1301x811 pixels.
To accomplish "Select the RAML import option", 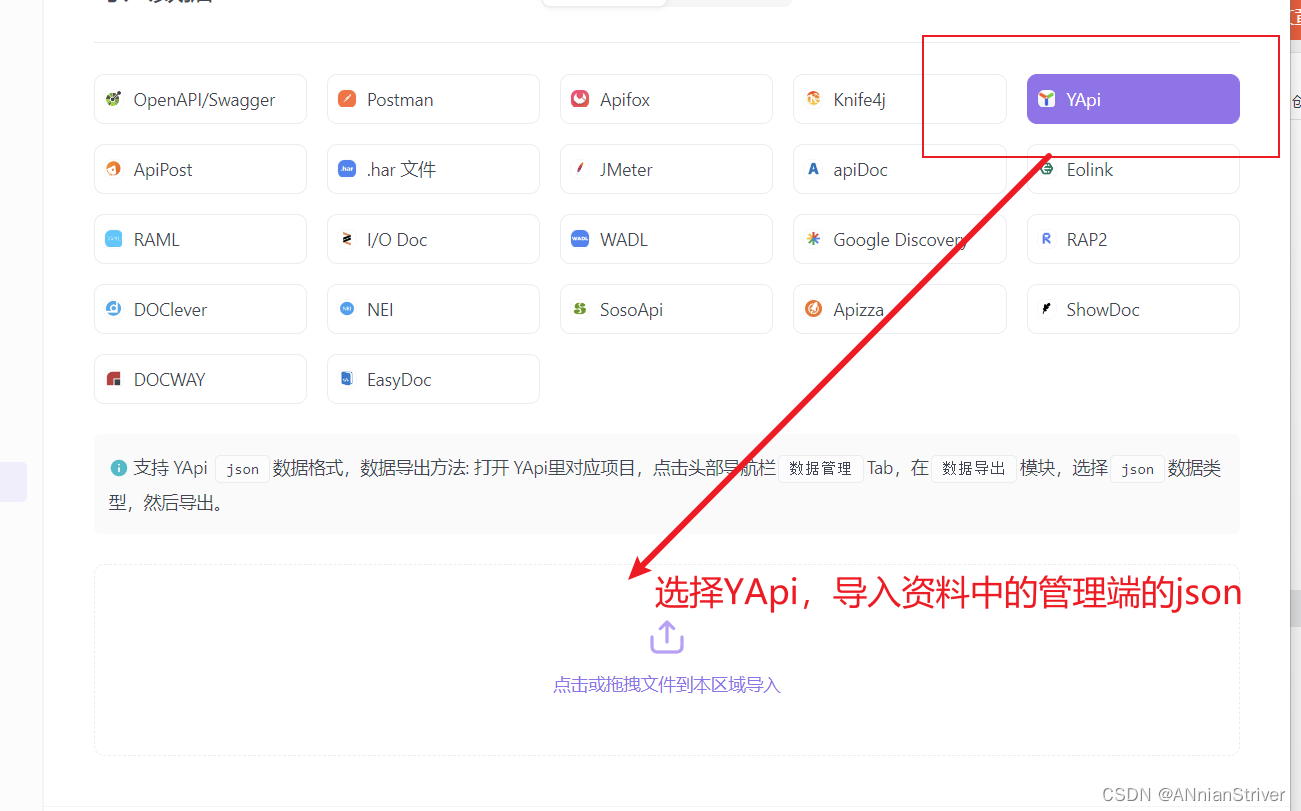I will [x=199, y=239].
